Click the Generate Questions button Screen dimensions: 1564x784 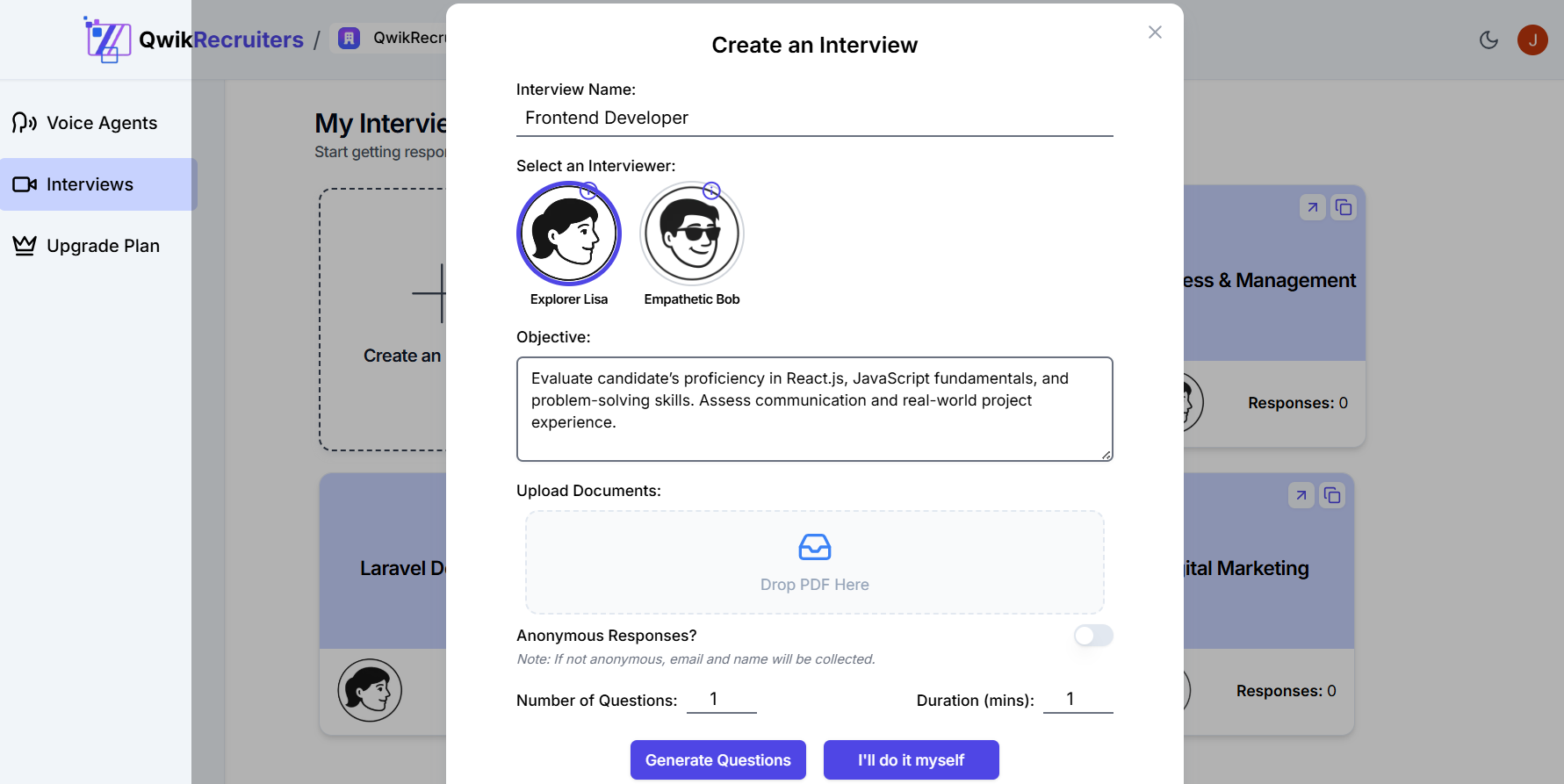(x=717, y=759)
